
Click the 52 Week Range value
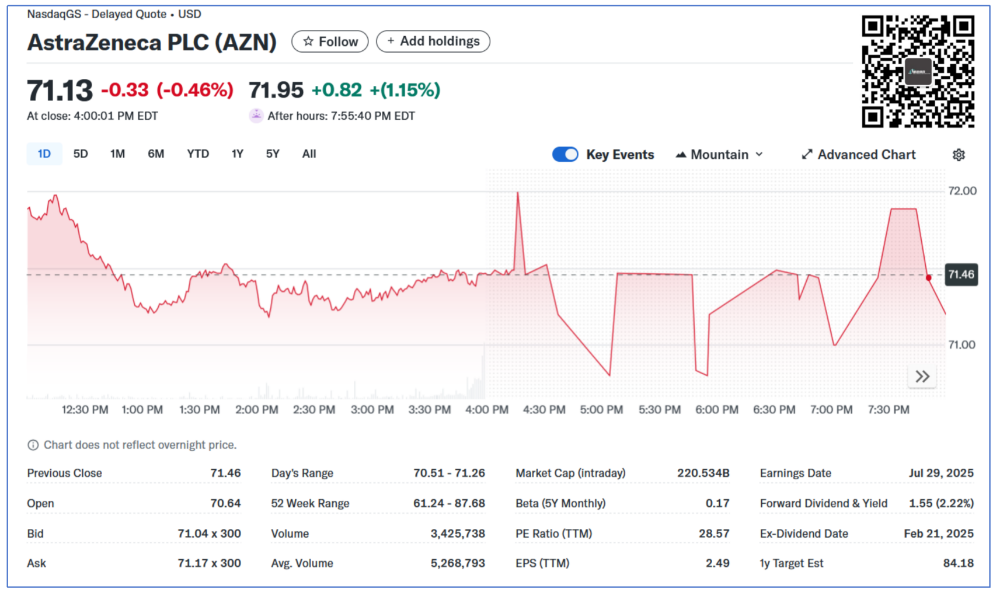[x=449, y=503]
